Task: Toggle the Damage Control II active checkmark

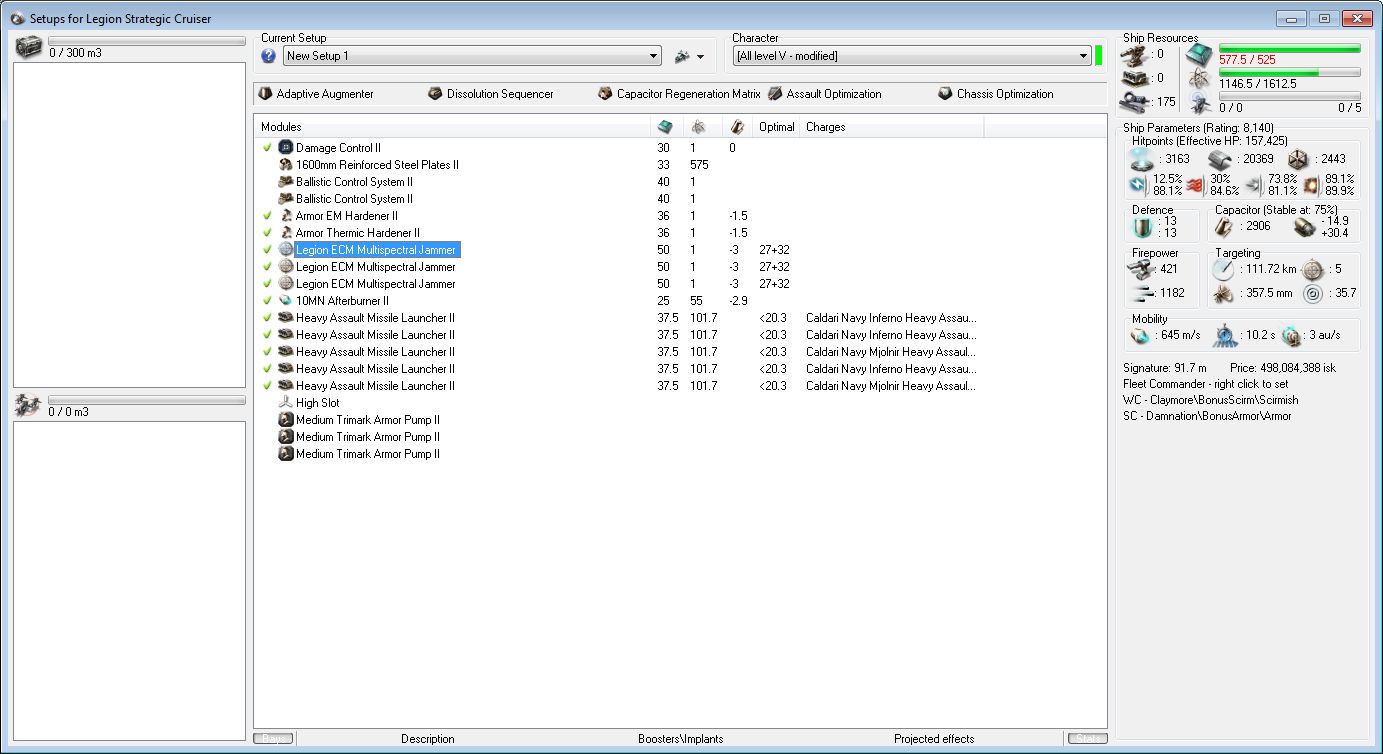Action: (267, 148)
